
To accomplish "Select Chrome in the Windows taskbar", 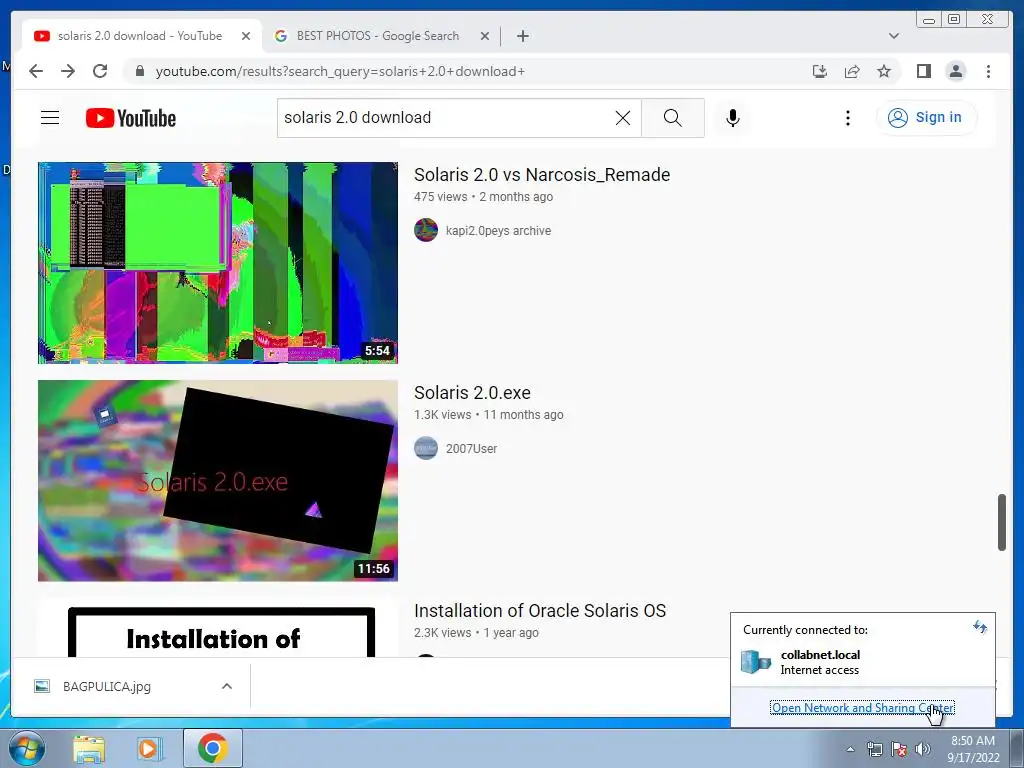I will [x=212, y=748].
